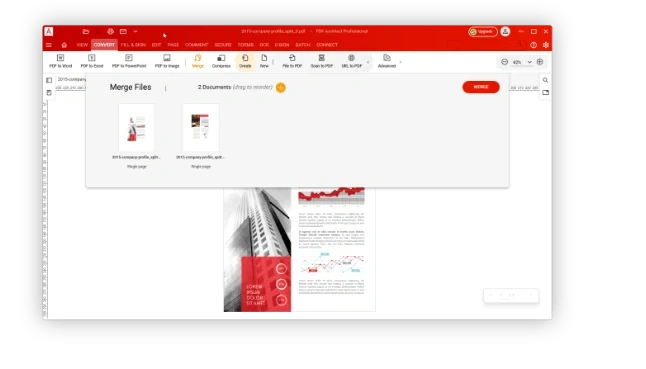646x369 pixels.
Task: Open the SECURE tab
Action: [223, 45]
